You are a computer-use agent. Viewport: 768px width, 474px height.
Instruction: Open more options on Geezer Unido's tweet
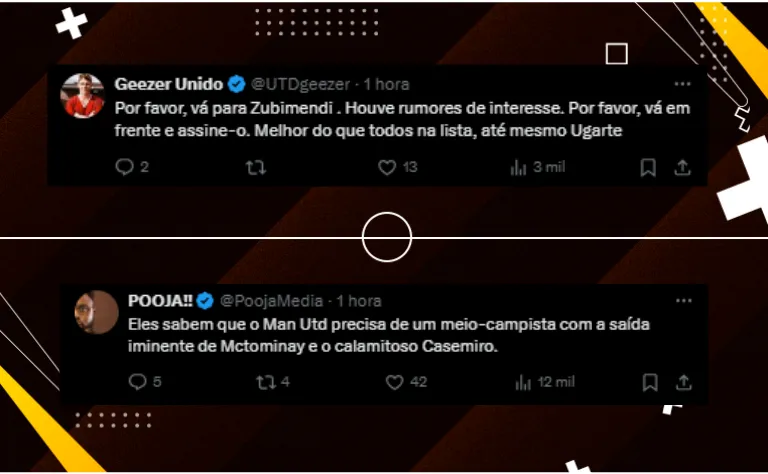[x=682, y=84]
